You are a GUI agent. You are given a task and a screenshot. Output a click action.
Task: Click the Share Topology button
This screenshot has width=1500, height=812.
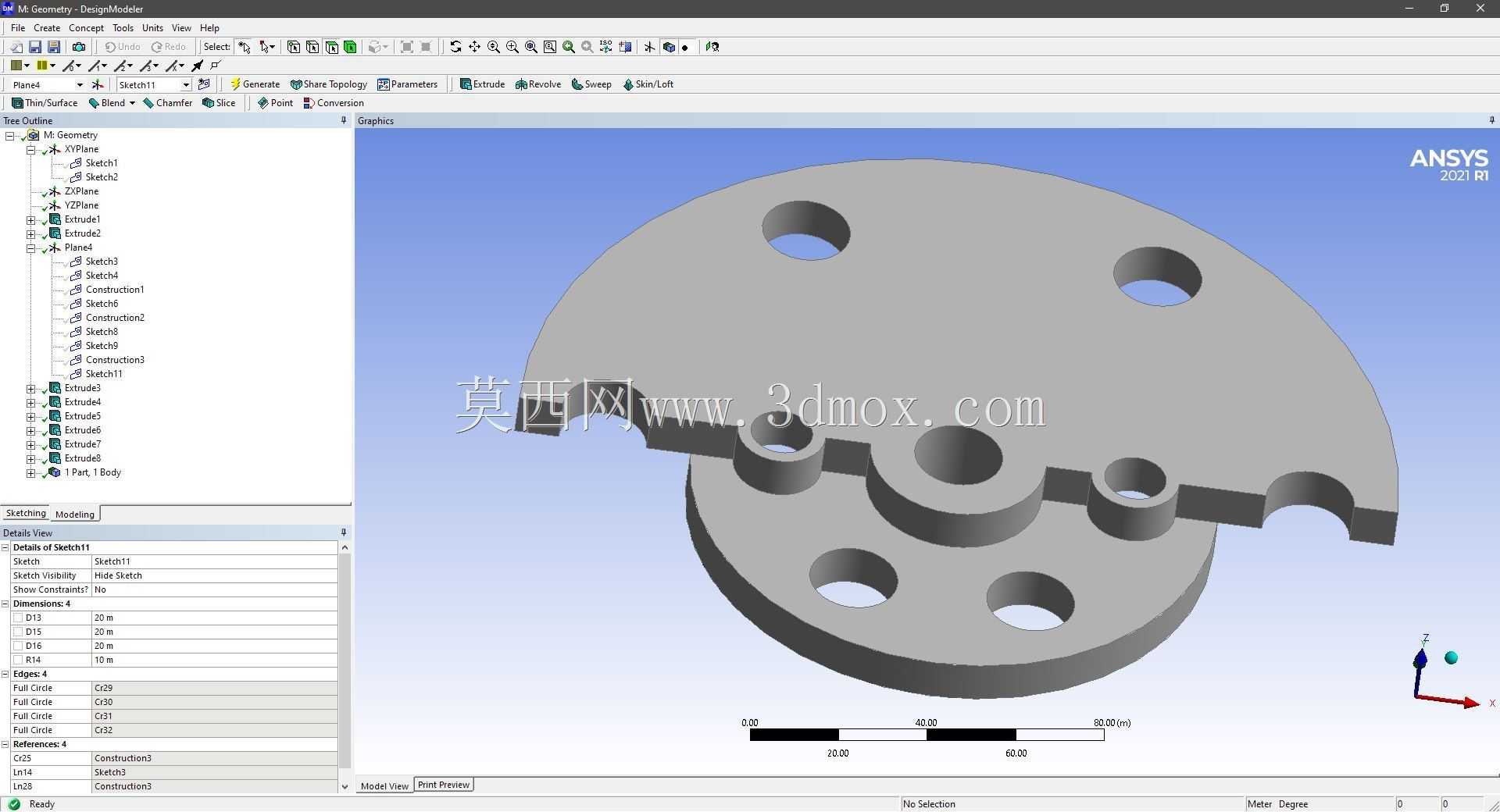point(329,84)
